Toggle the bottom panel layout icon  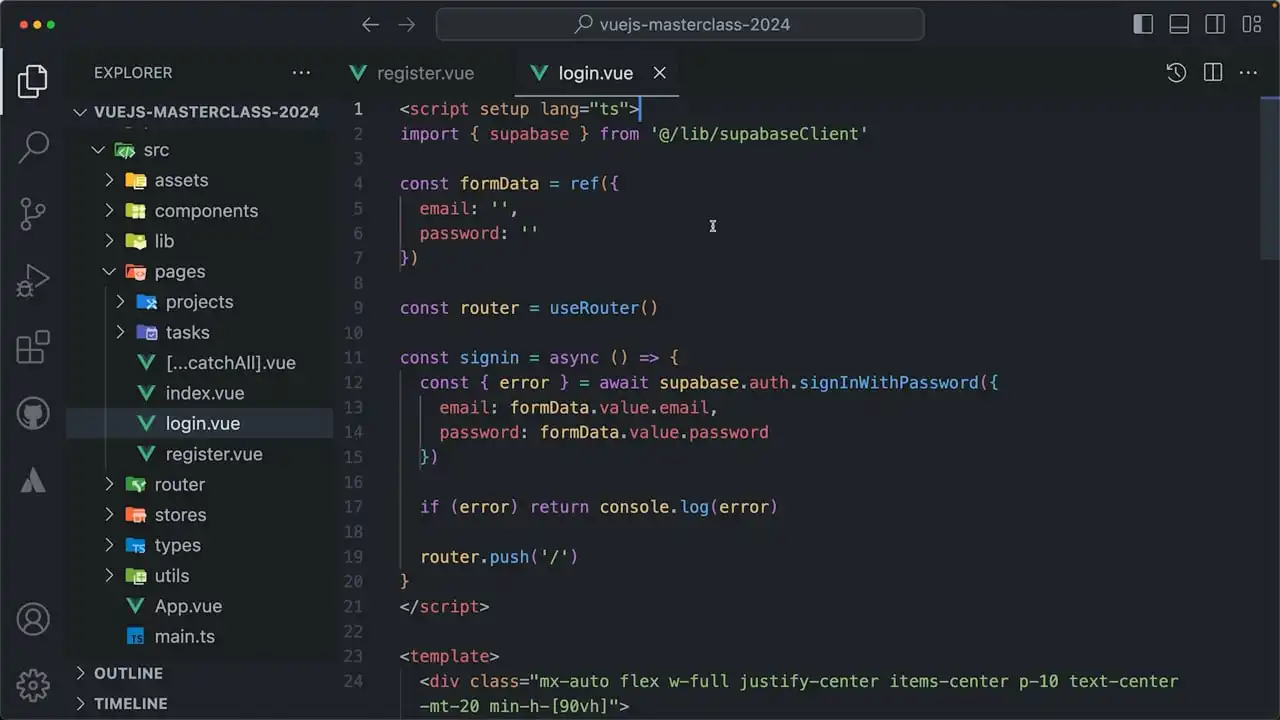[1179, 25]
